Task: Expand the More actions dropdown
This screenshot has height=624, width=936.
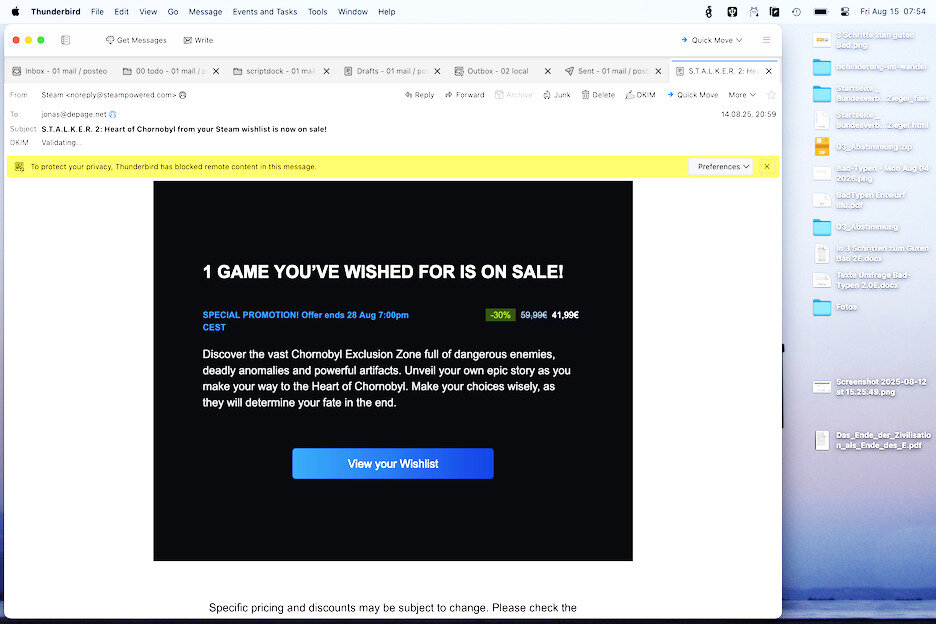Action: click(742, 95)
